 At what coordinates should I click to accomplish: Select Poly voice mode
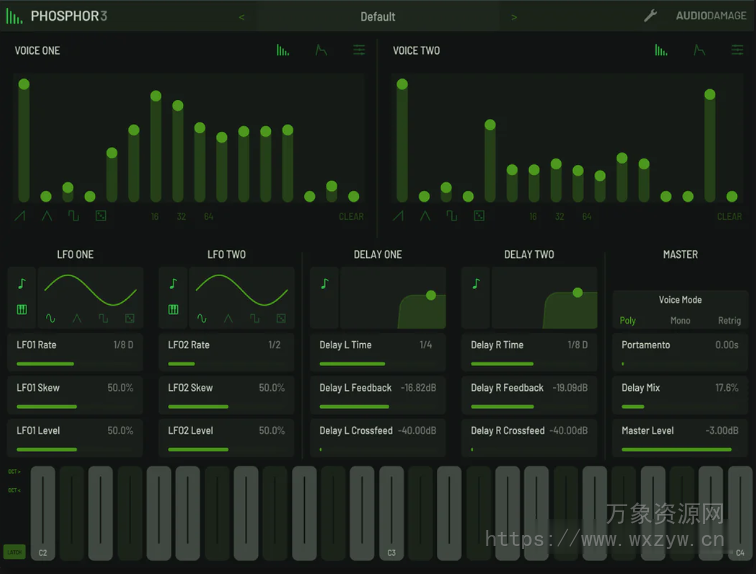pos(628,321)
